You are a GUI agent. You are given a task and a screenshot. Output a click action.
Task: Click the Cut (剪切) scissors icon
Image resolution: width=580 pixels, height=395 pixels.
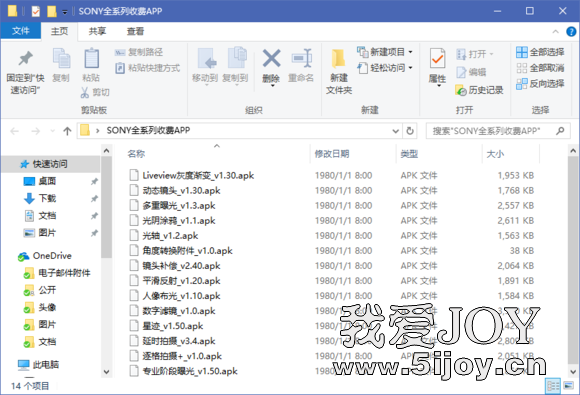(85, 92)
